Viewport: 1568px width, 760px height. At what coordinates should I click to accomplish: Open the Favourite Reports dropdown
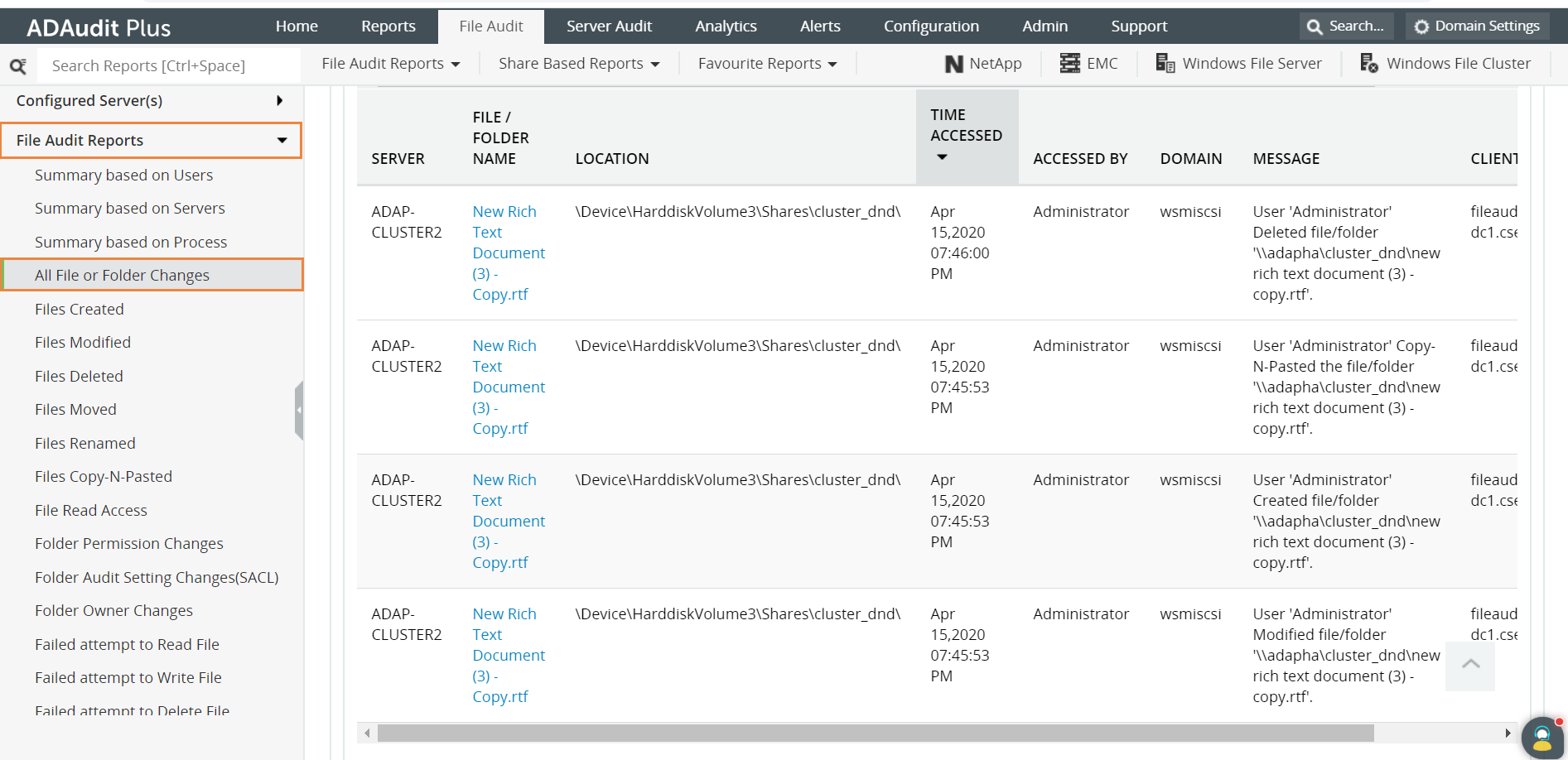coord(765,63)
